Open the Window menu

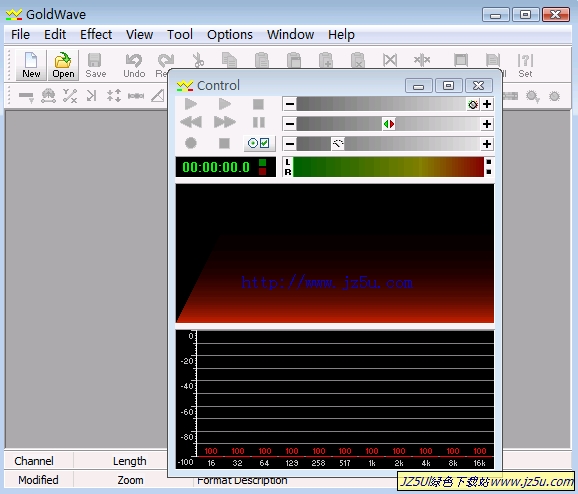(290, 35)
